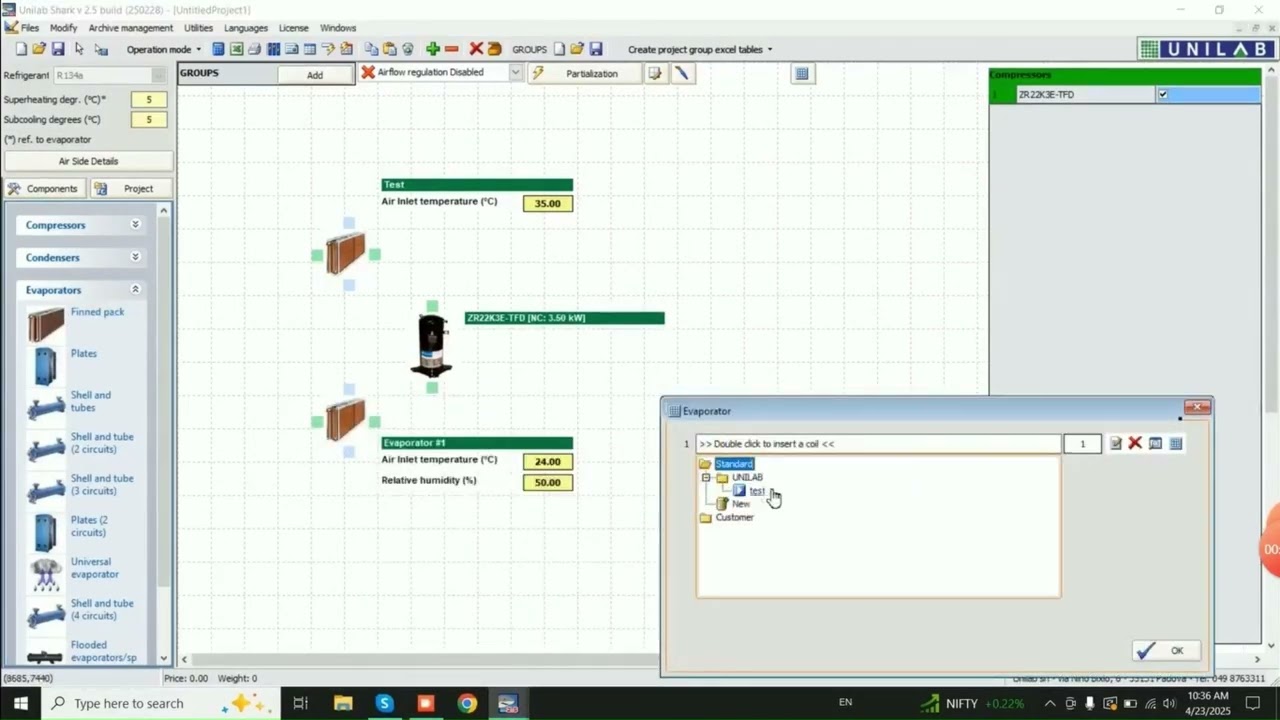
Task: Open the Airflow regulation dropdown
Action: [x=516, y=72]
